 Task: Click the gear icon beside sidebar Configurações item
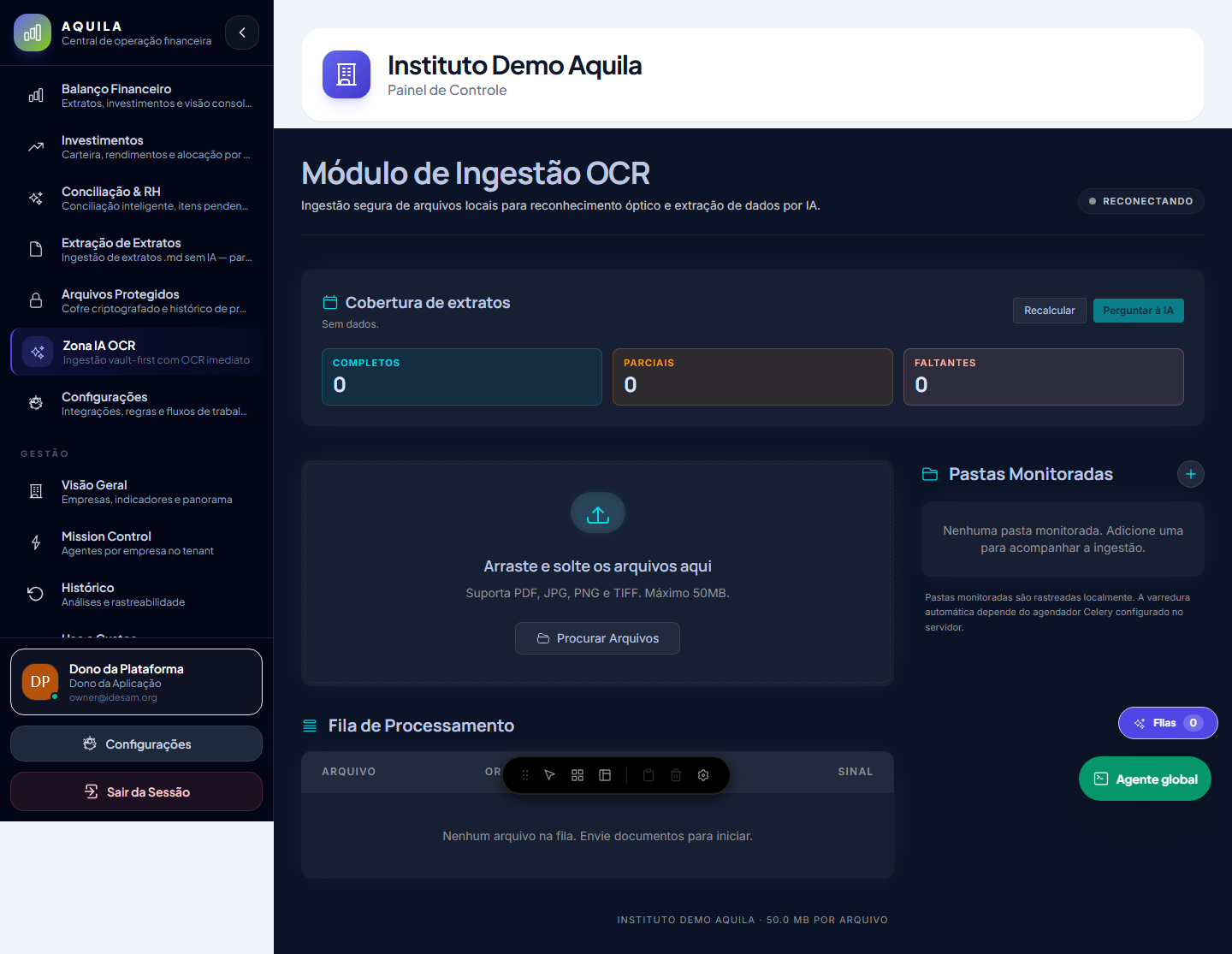point(36,403)
